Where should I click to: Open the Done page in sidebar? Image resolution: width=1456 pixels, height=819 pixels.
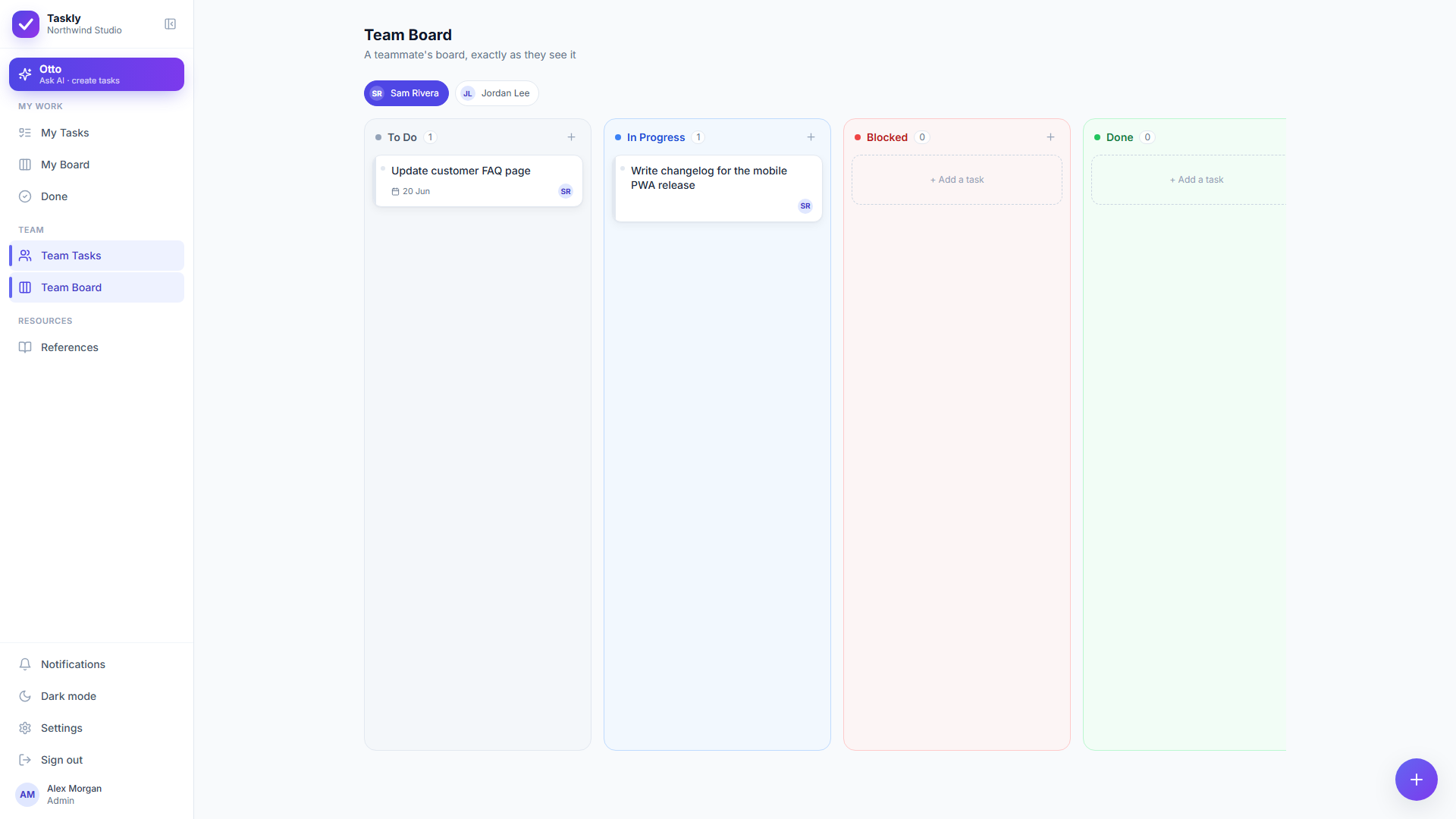pos(96,196)
